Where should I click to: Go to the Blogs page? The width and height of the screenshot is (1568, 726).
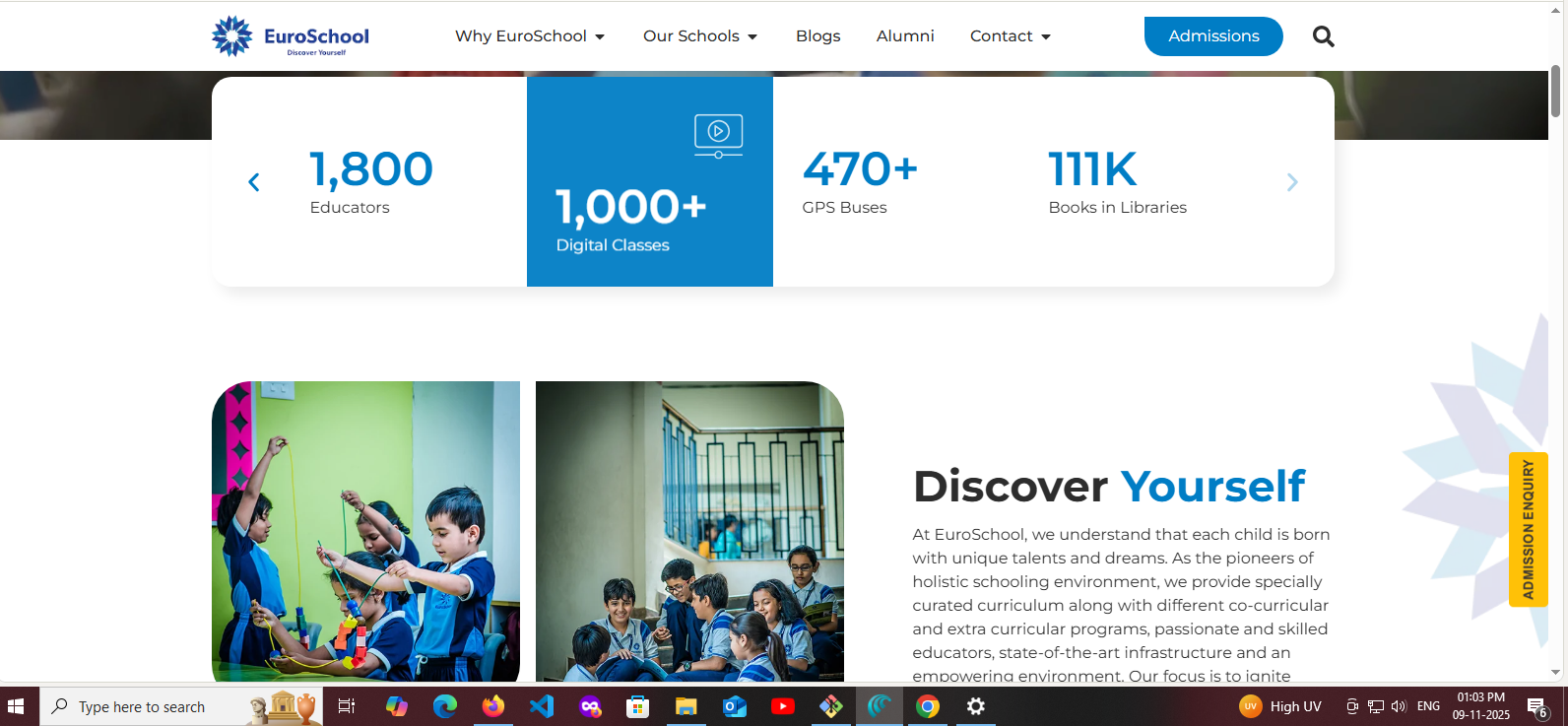coord(817,36)
